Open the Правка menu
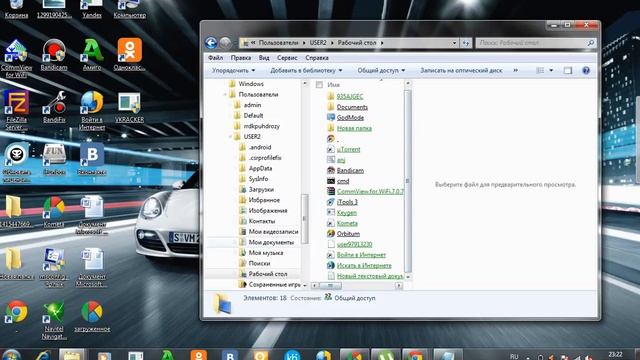 (x=240, y=58)
